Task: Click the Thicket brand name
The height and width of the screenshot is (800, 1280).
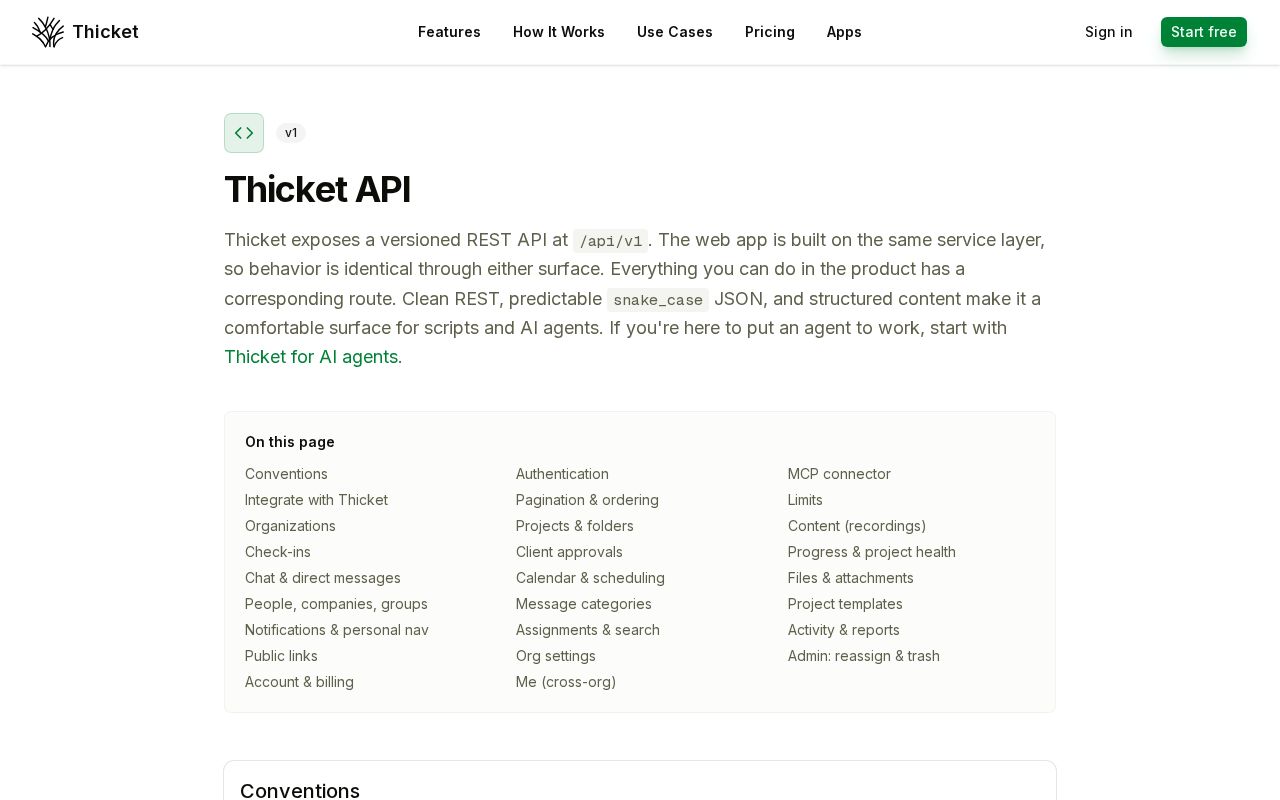Action: point(105,32)
